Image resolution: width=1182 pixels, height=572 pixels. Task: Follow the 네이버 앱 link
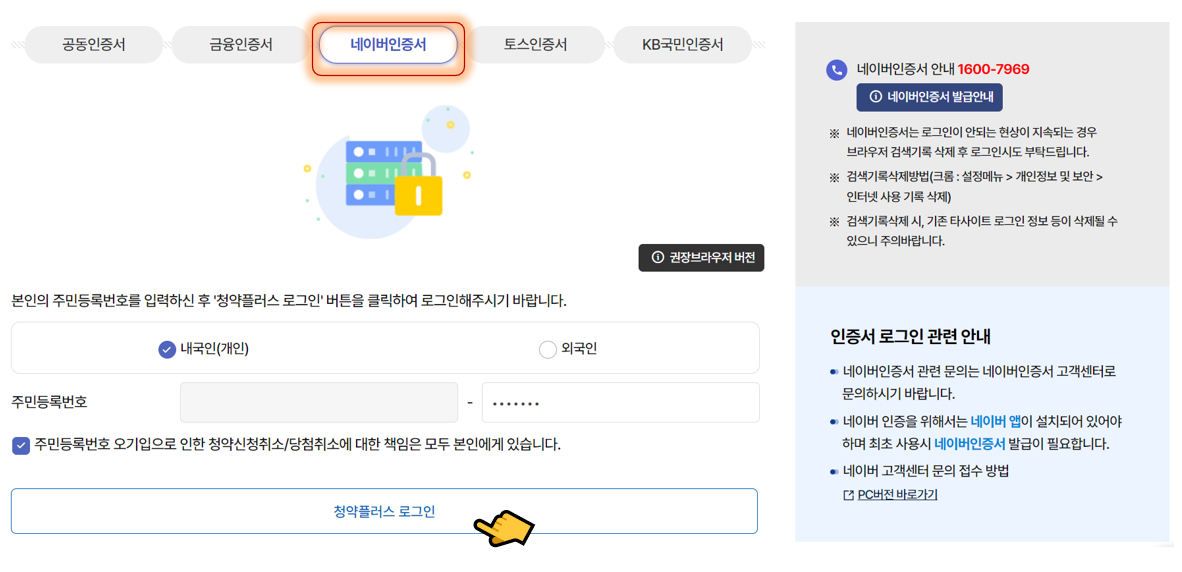996,421
